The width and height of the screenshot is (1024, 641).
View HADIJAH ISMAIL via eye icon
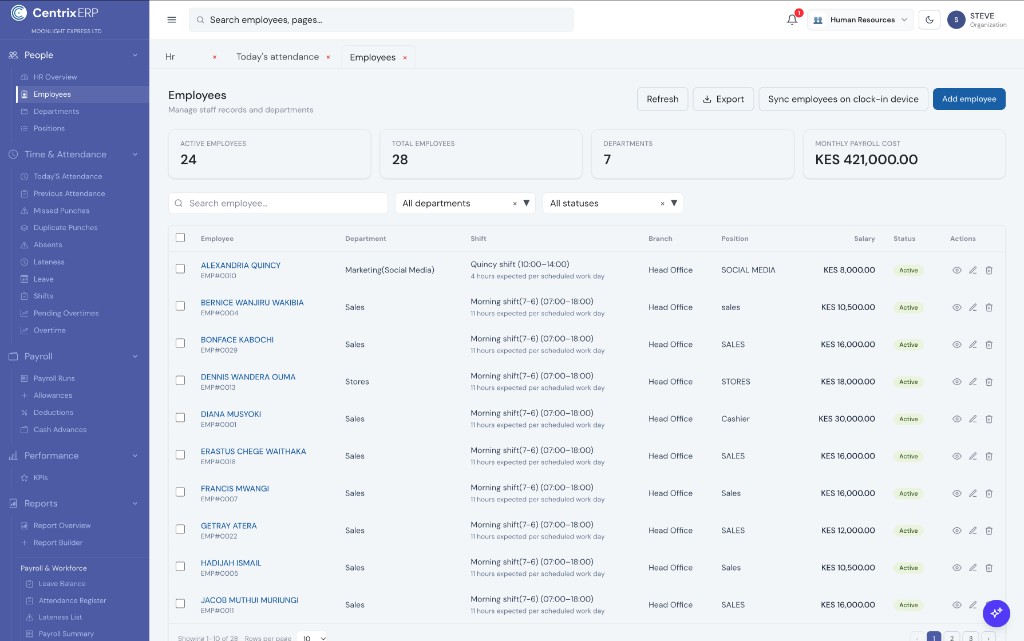pos(957,568)
